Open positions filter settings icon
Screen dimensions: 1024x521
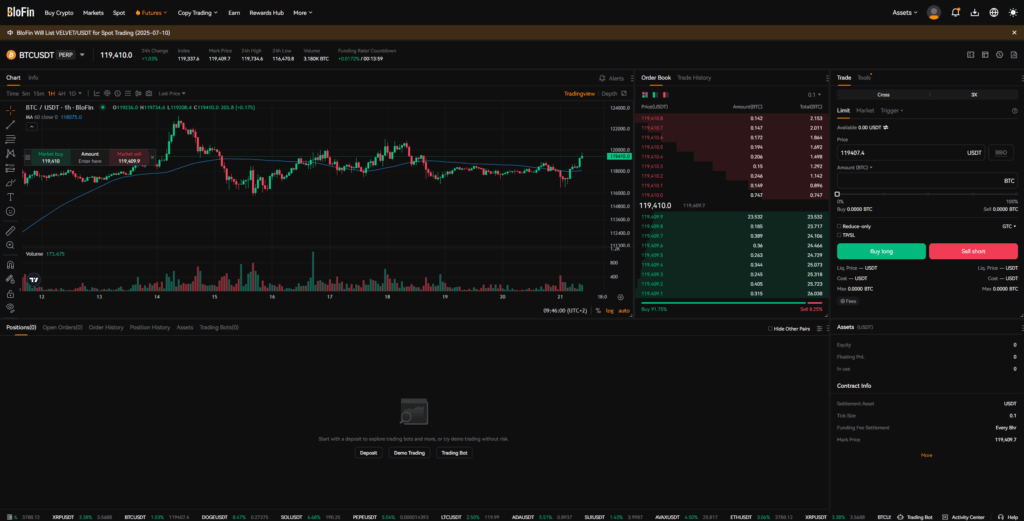click(820, 328)
